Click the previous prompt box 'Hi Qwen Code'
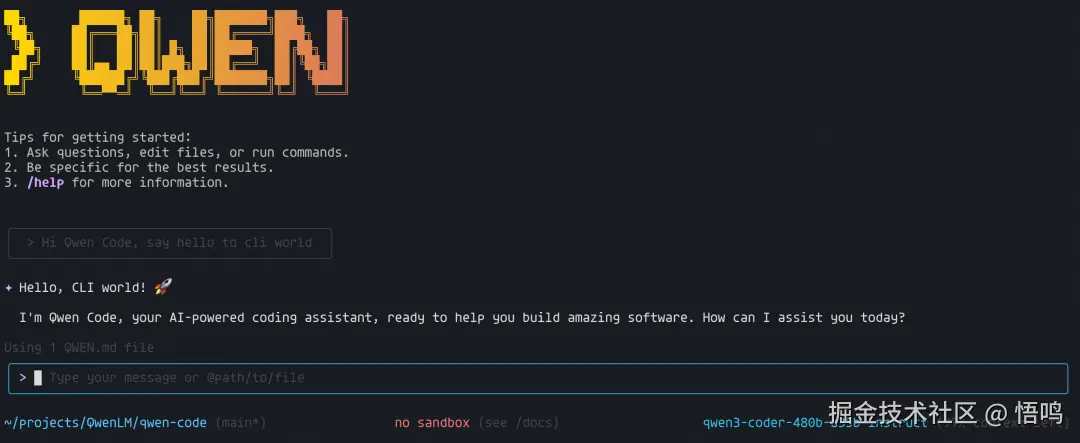The image size is (1080, 443). [169, 243]
